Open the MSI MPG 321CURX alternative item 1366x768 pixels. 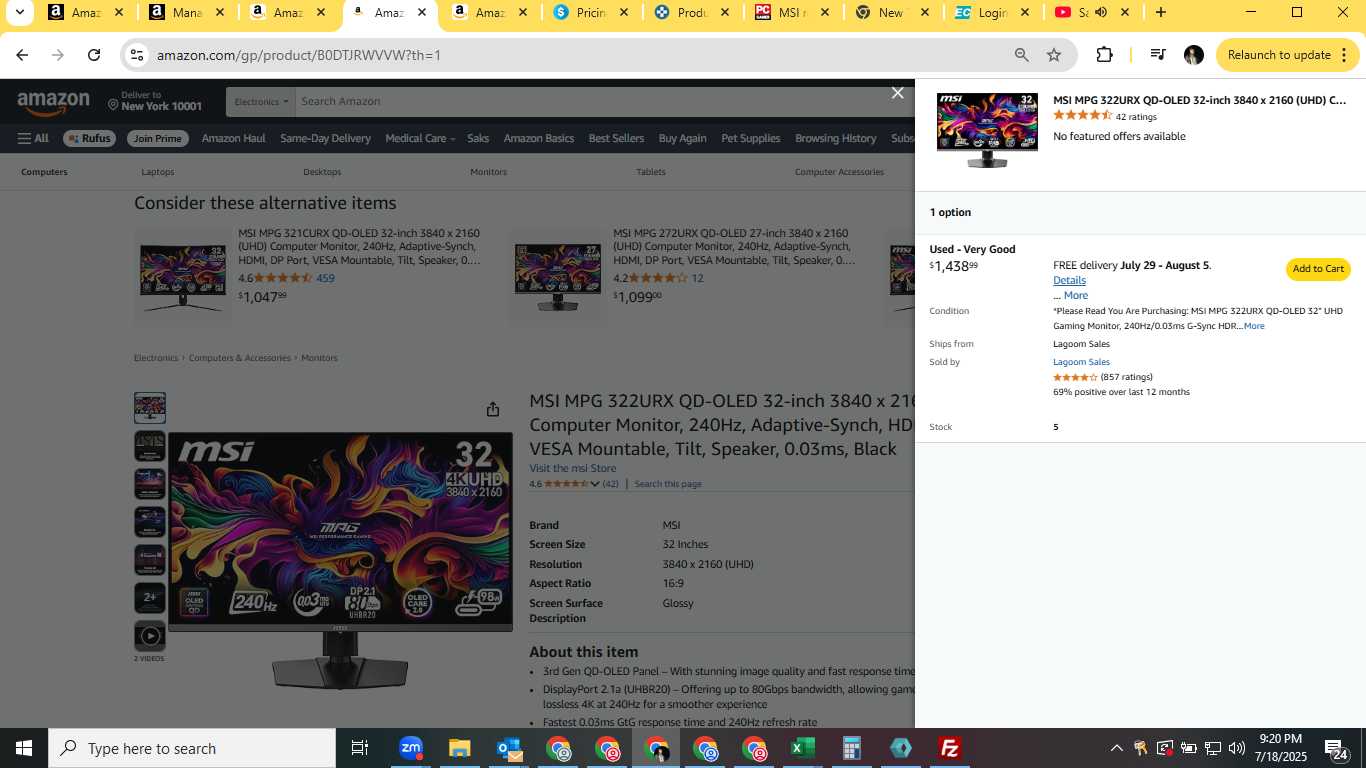tap(359, 247)
